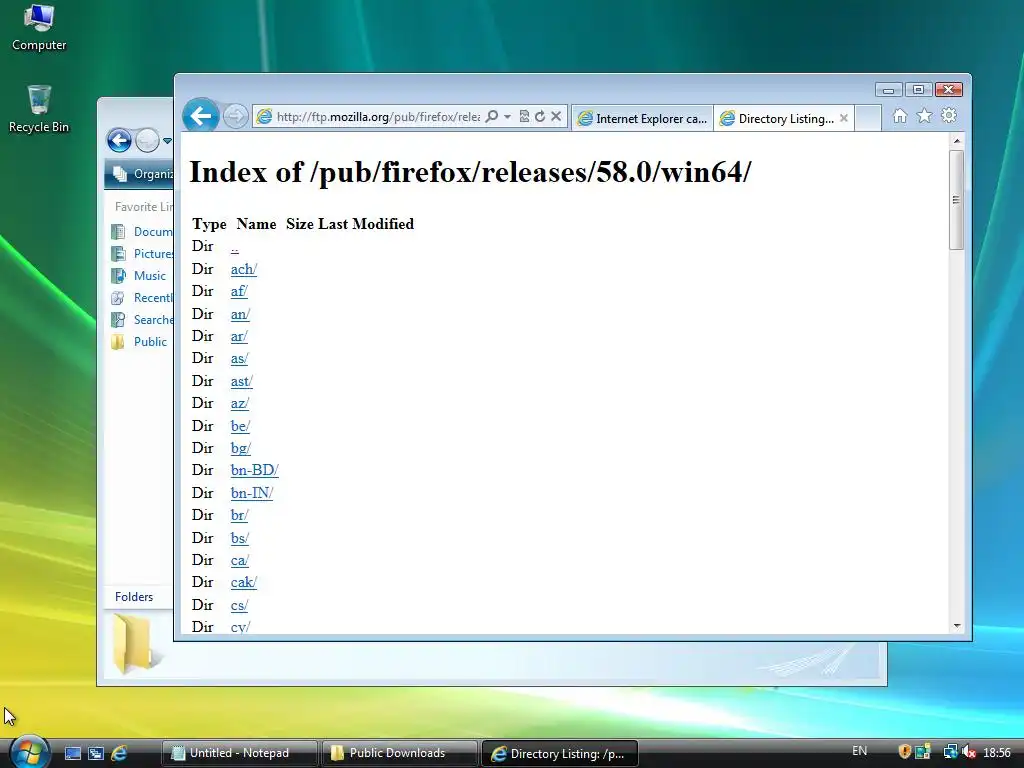This screenshot has height=768, width=1024.
Task: Click the search magnifier in address bar
Action: (492, 116)
